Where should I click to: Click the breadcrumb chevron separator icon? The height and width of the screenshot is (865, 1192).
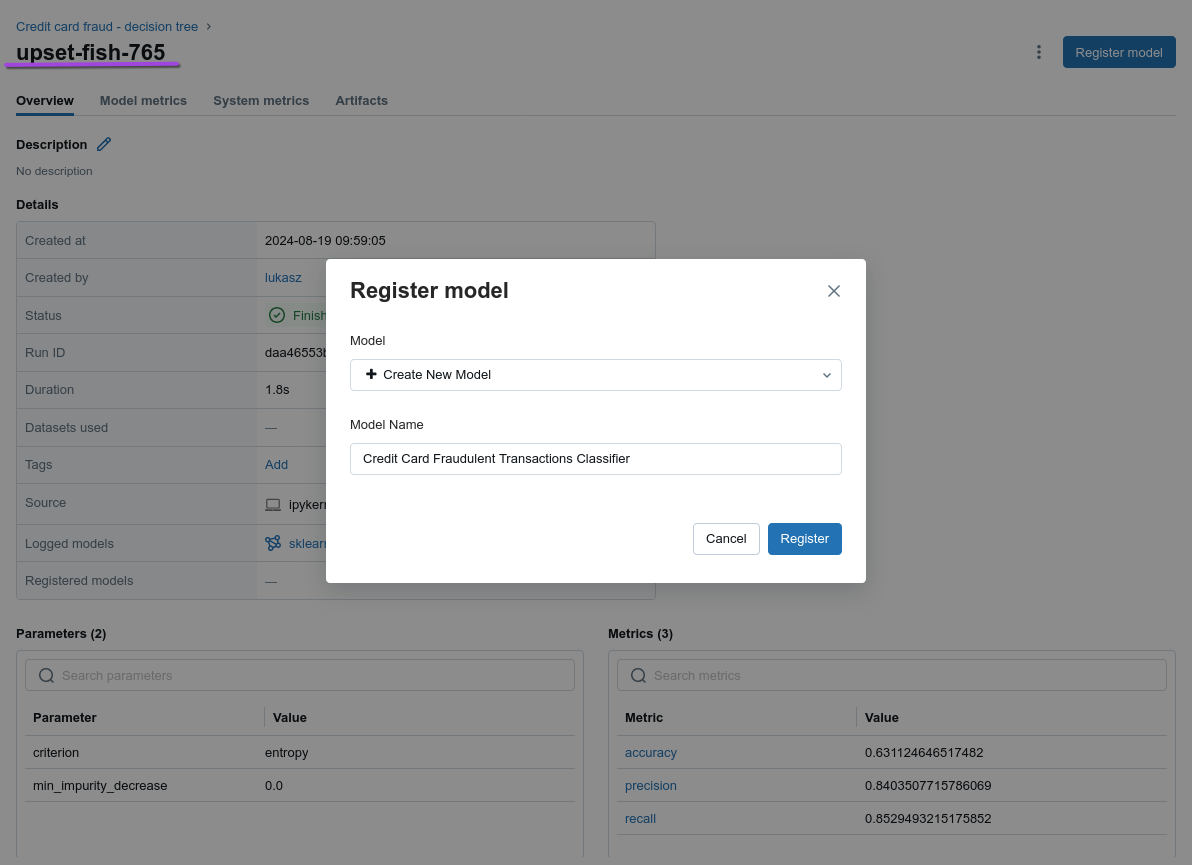point(208,27)
